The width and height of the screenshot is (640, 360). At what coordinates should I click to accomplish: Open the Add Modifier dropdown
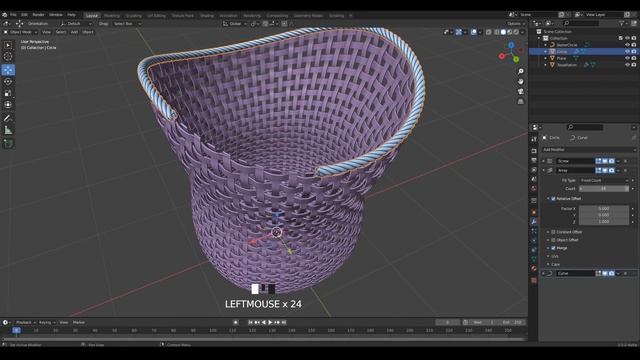(589, 150)
